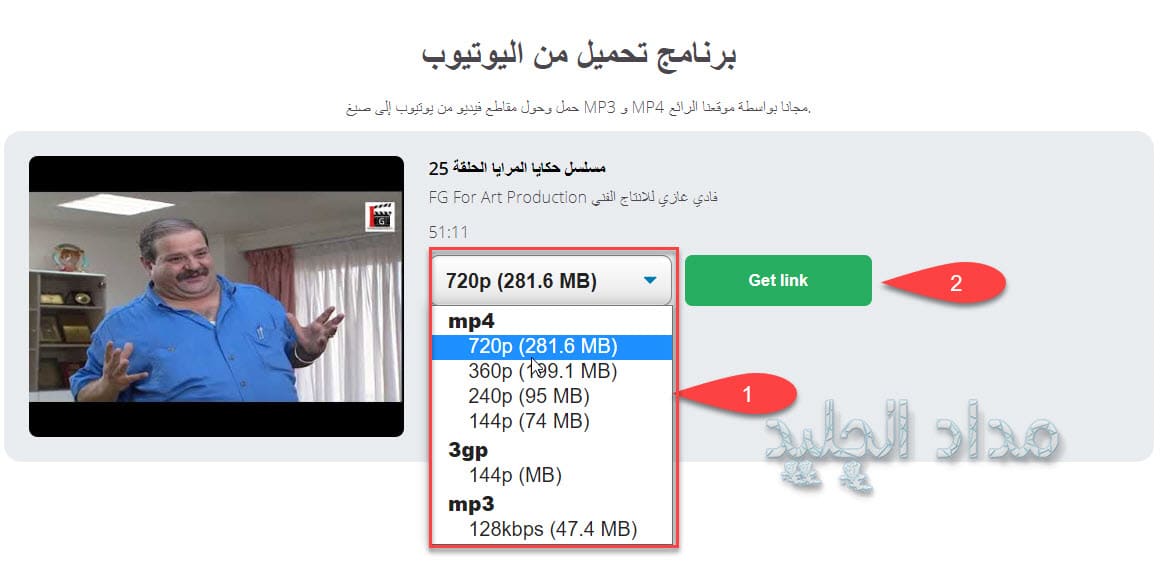Click the blue dropdown arrow of quality selector
The width and height of the screenshot is (1176, 573).
650,280
